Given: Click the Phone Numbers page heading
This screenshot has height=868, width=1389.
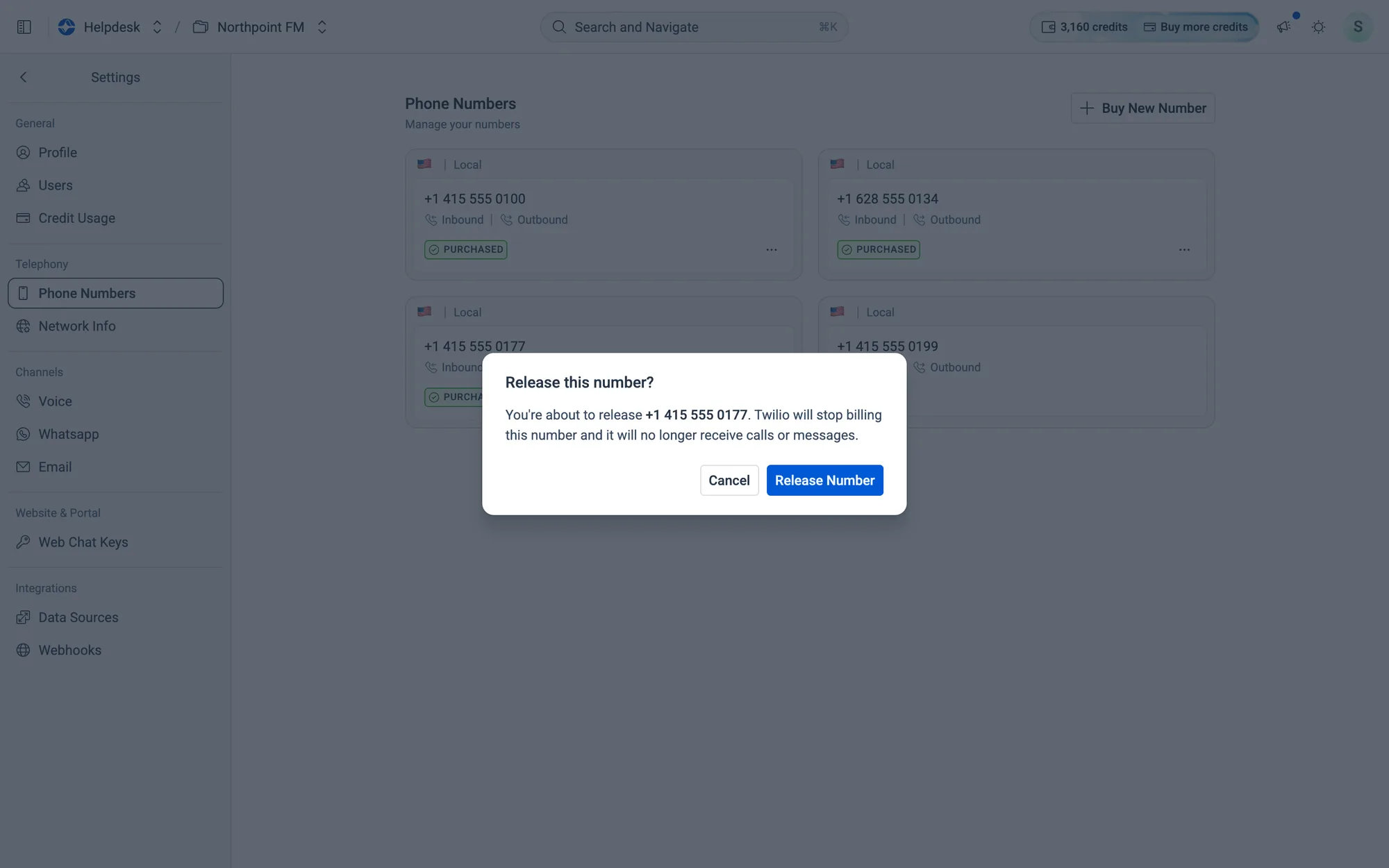Looking at the screenshot, I should (460, 103).
